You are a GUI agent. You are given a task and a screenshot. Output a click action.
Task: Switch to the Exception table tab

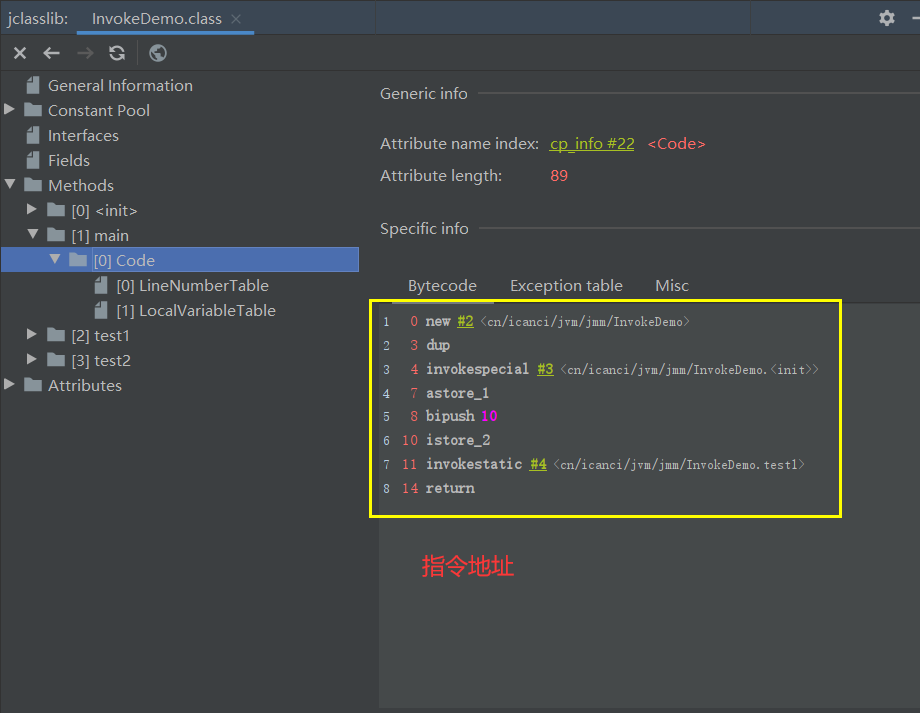click(x=566, y=286)
